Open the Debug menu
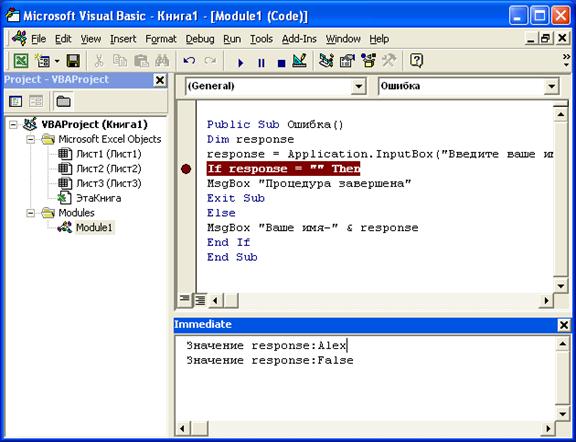 [x=200, y=39]
